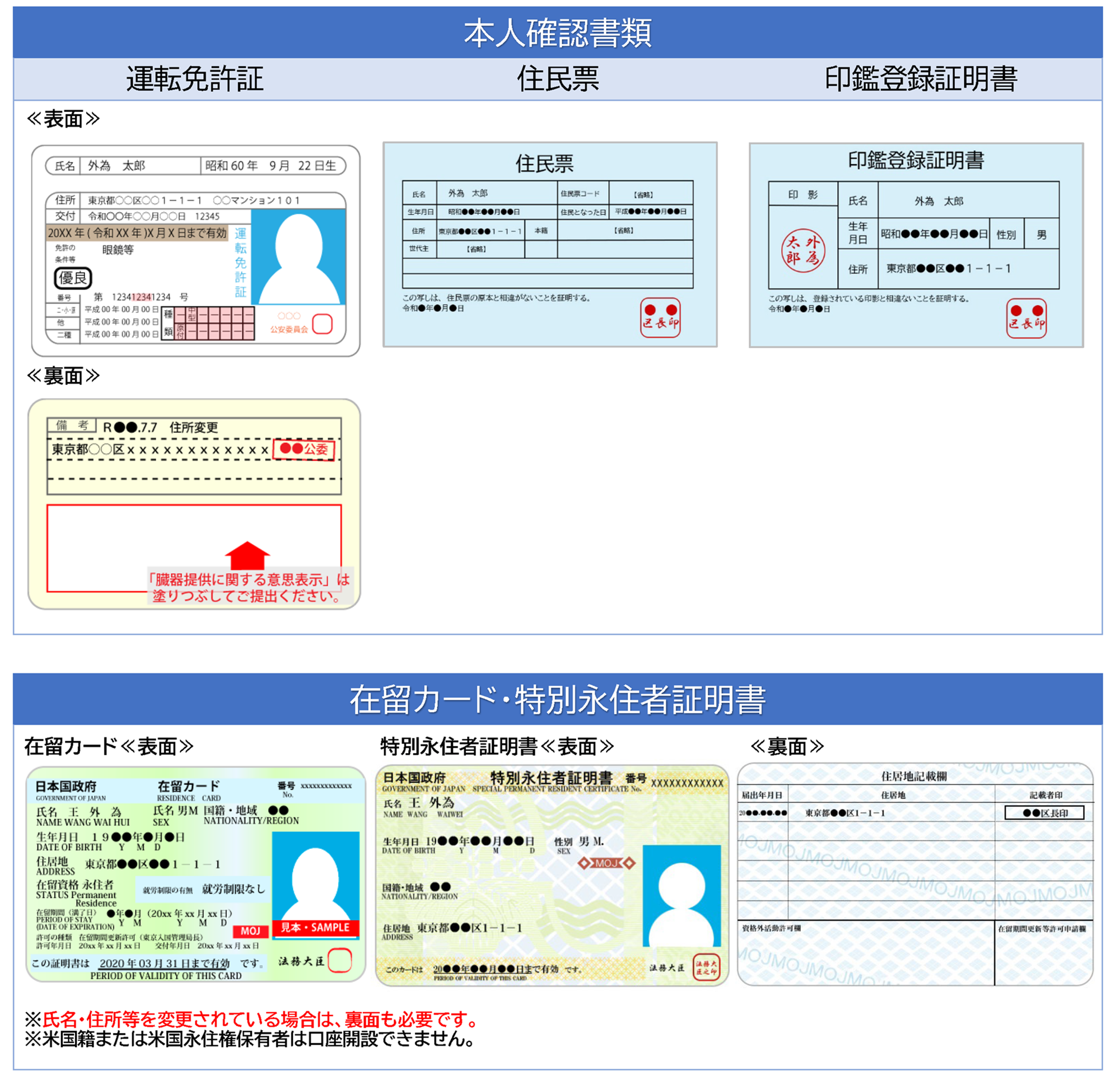This screenshot has height=1080, width=1120.
Task: Click the round red 外為太郎 seal stamp
Action: (803, 251)
